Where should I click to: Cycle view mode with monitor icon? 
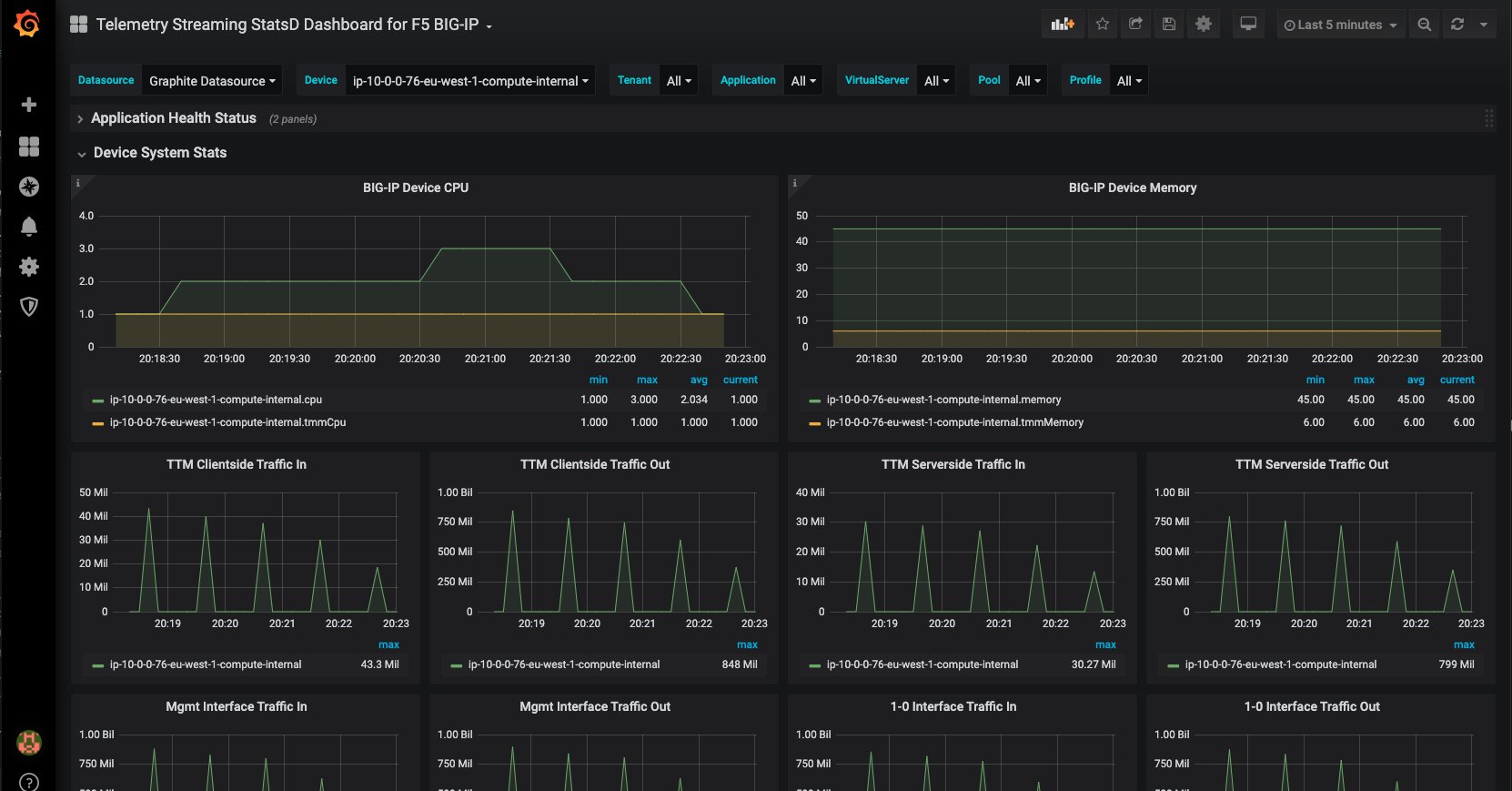1248,25
